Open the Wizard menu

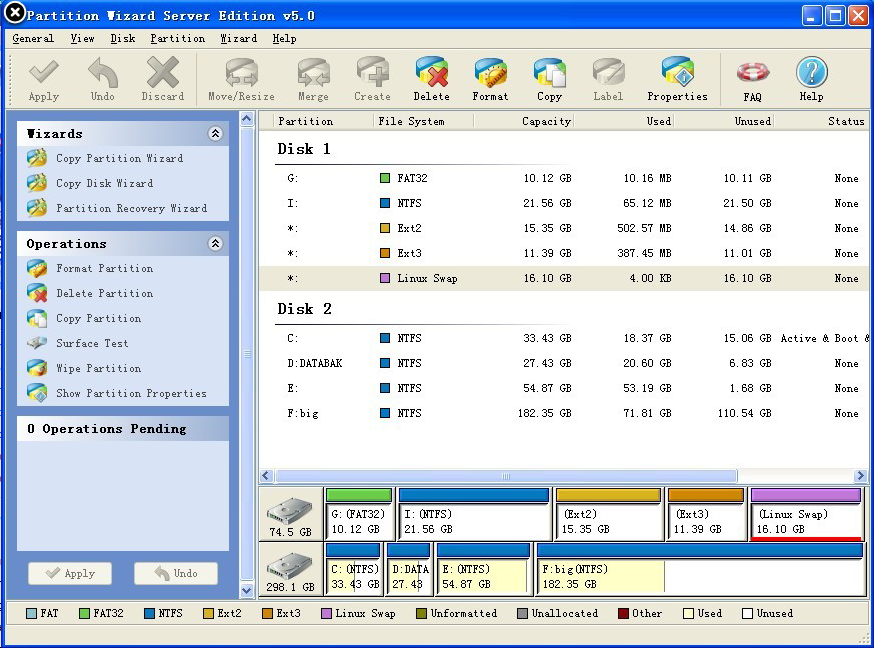[239, 38]
